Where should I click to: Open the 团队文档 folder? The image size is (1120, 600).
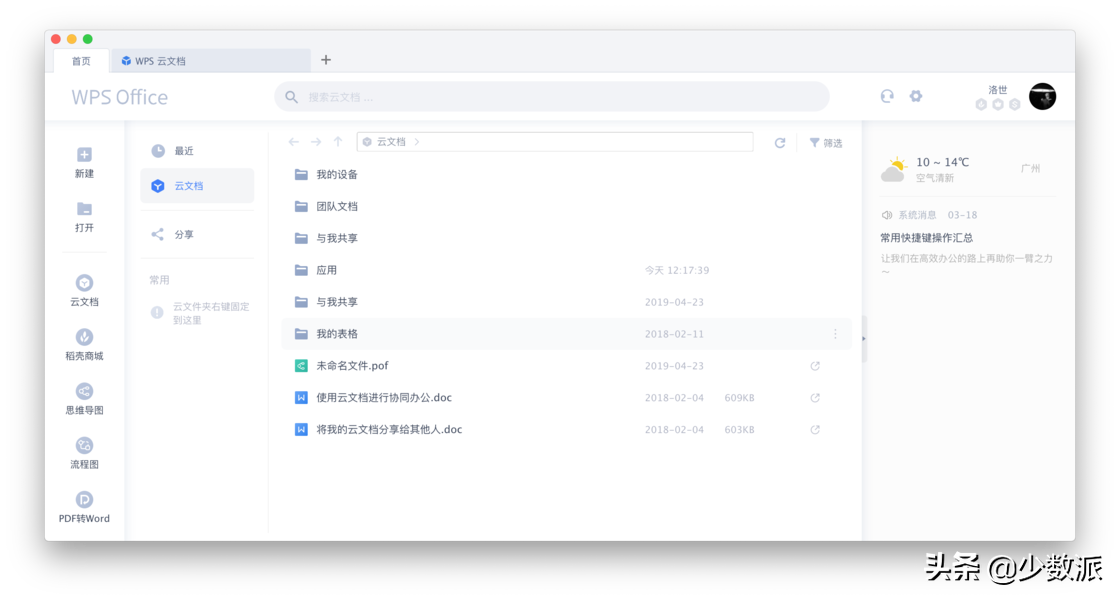pos(566,206)
